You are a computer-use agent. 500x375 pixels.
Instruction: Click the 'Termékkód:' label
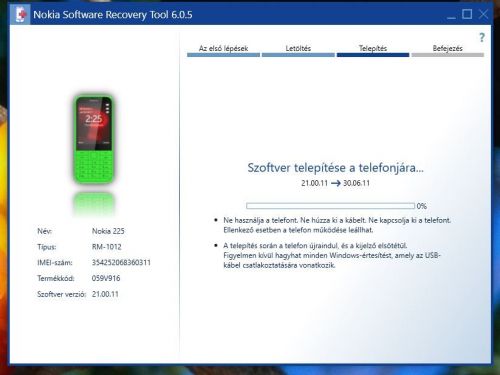click(56, 278)
